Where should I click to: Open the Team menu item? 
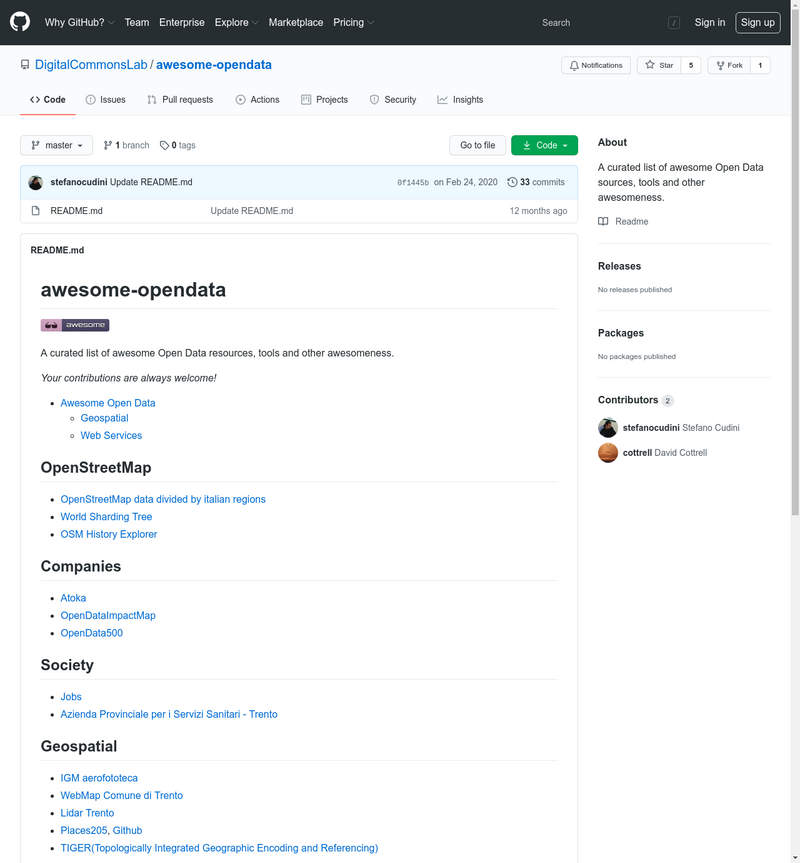point(136,23)
